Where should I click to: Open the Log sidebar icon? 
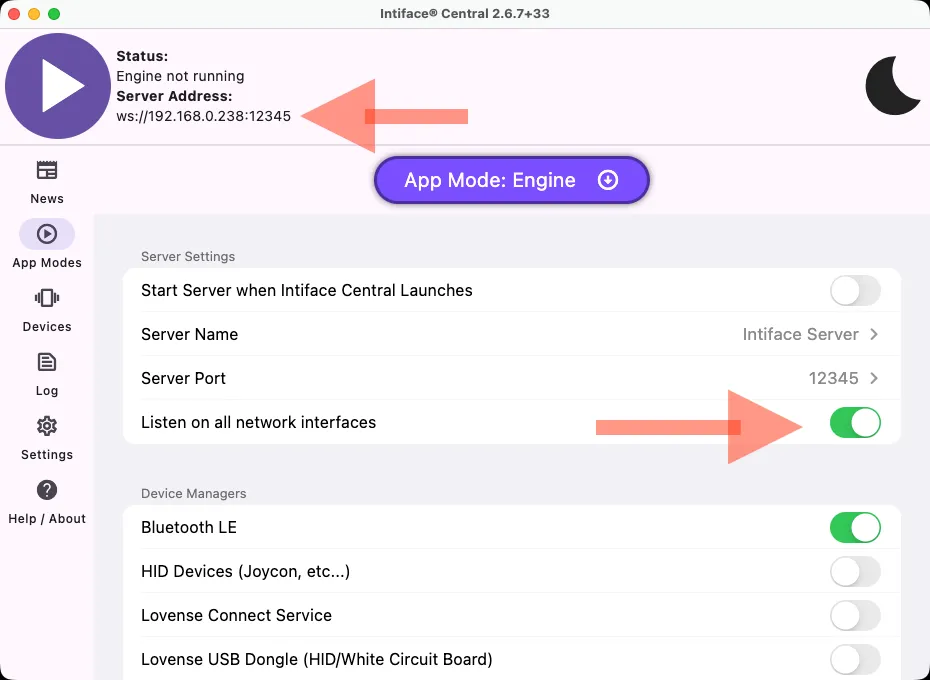(46, 362)
